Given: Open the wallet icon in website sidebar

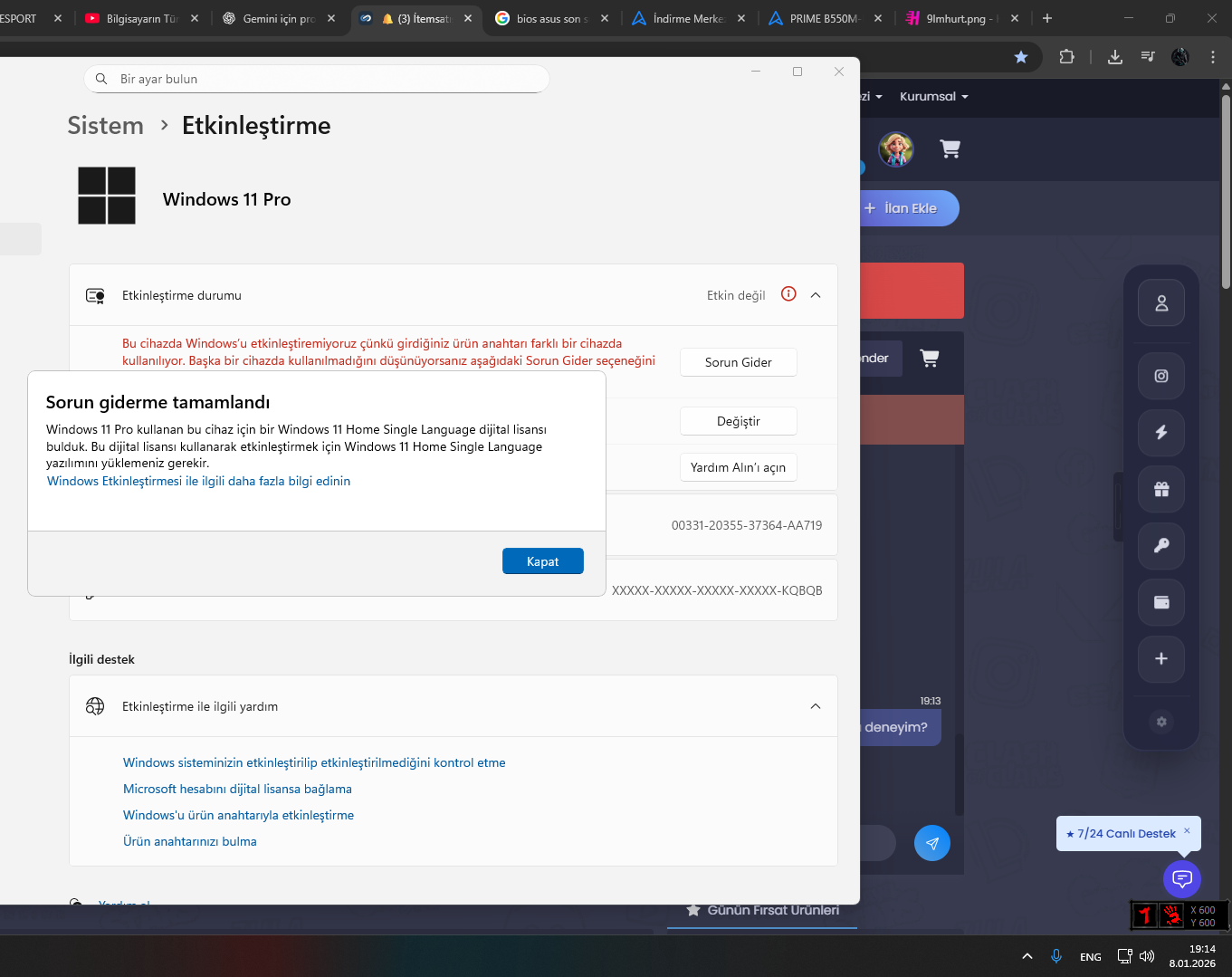Looking at the screenshot, I should [x=1161, y=602].
